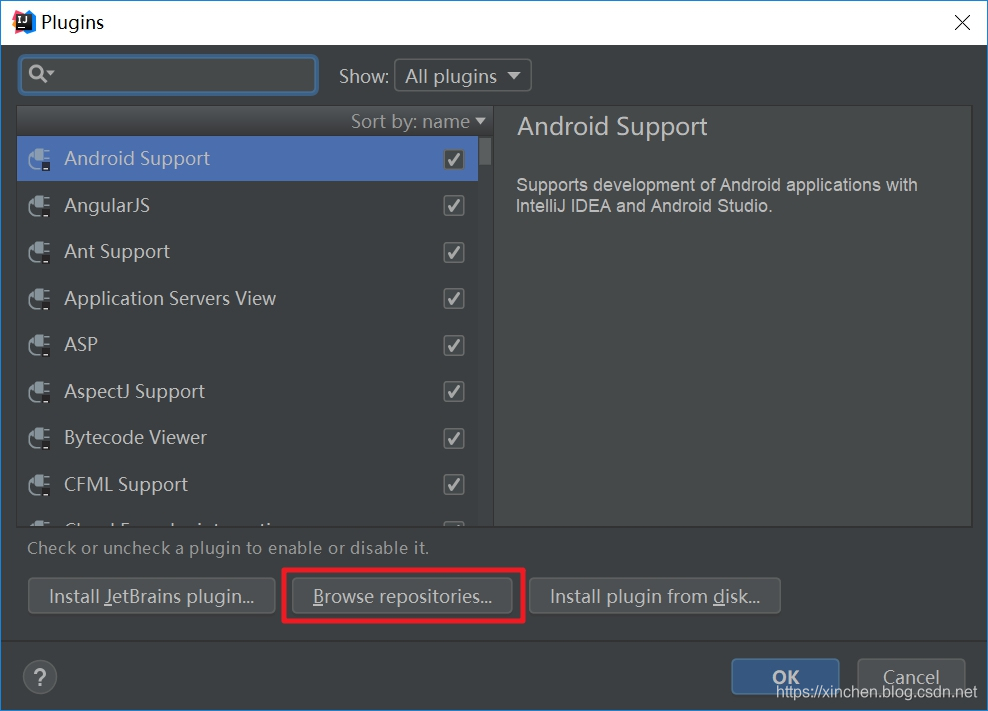988x711 pixels.
Task: Select the ASP plugin row
Action: [247, 345]
